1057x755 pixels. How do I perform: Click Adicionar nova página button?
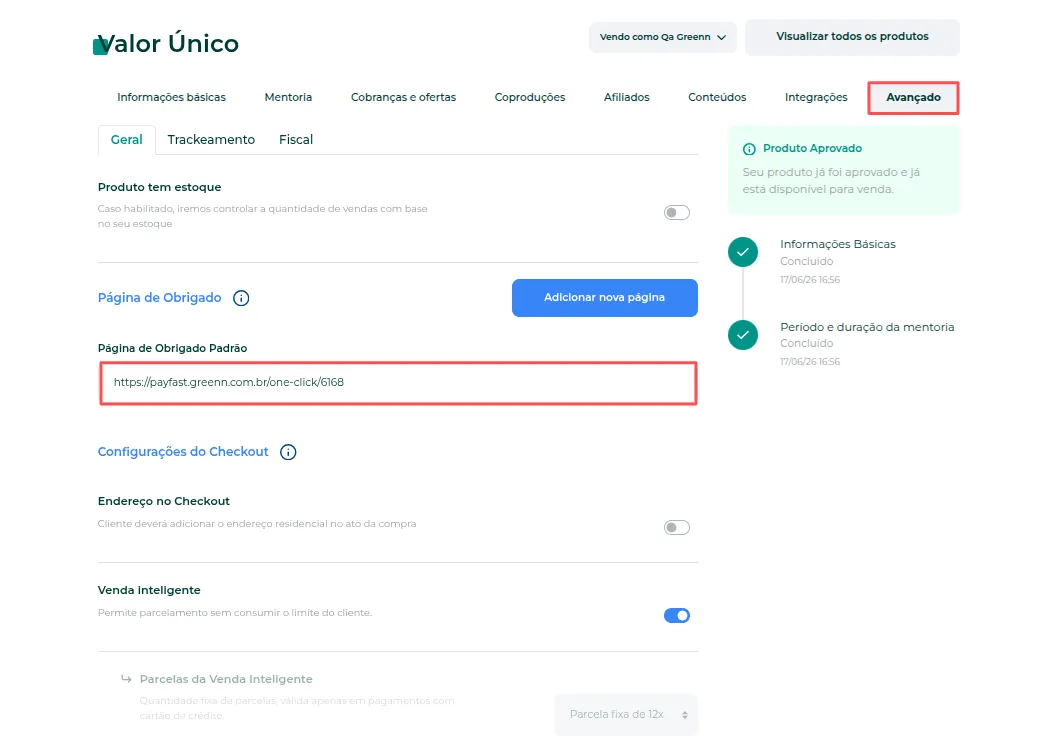tap(605, 298)
